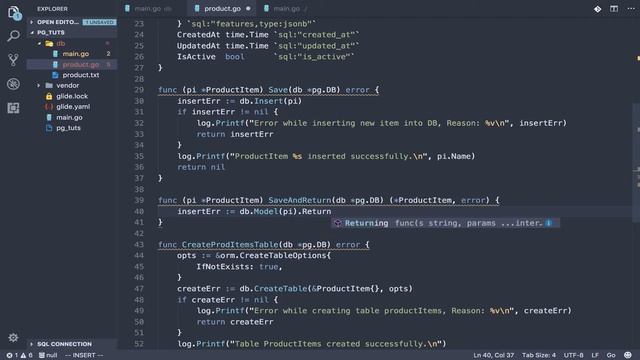Viewport: 640px width, 360px height.
Task: Click the SaveAndReturn function name
Action: tap(299, 200)
